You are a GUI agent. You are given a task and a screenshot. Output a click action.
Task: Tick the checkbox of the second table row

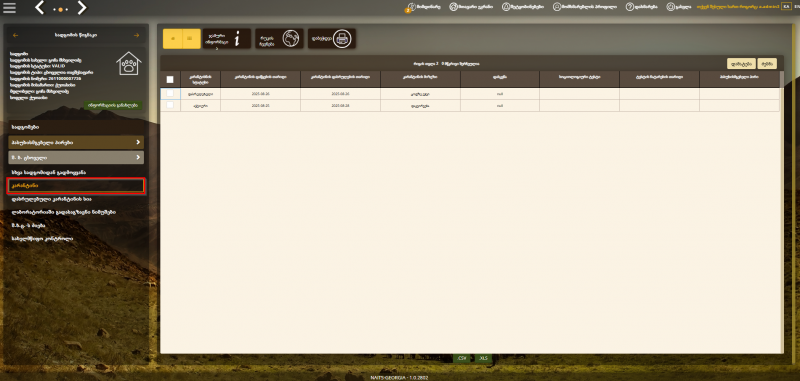click(x=170, y=105)
